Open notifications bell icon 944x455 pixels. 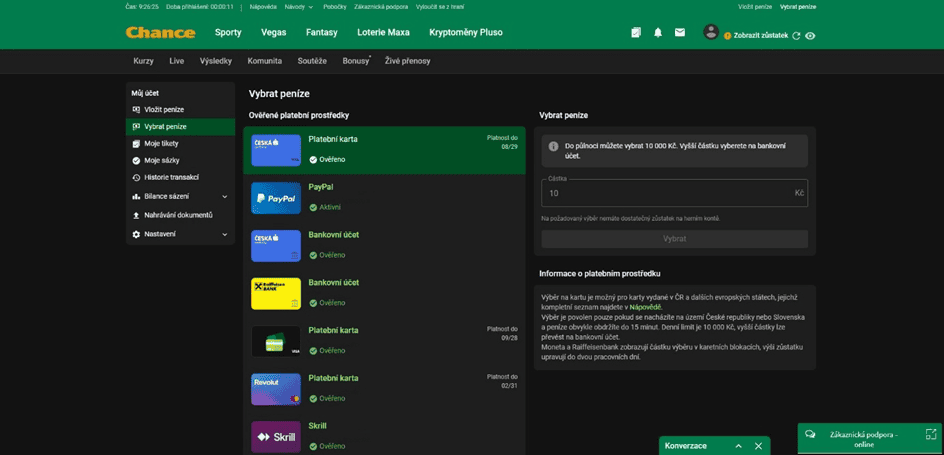click(x=658, y=32)
